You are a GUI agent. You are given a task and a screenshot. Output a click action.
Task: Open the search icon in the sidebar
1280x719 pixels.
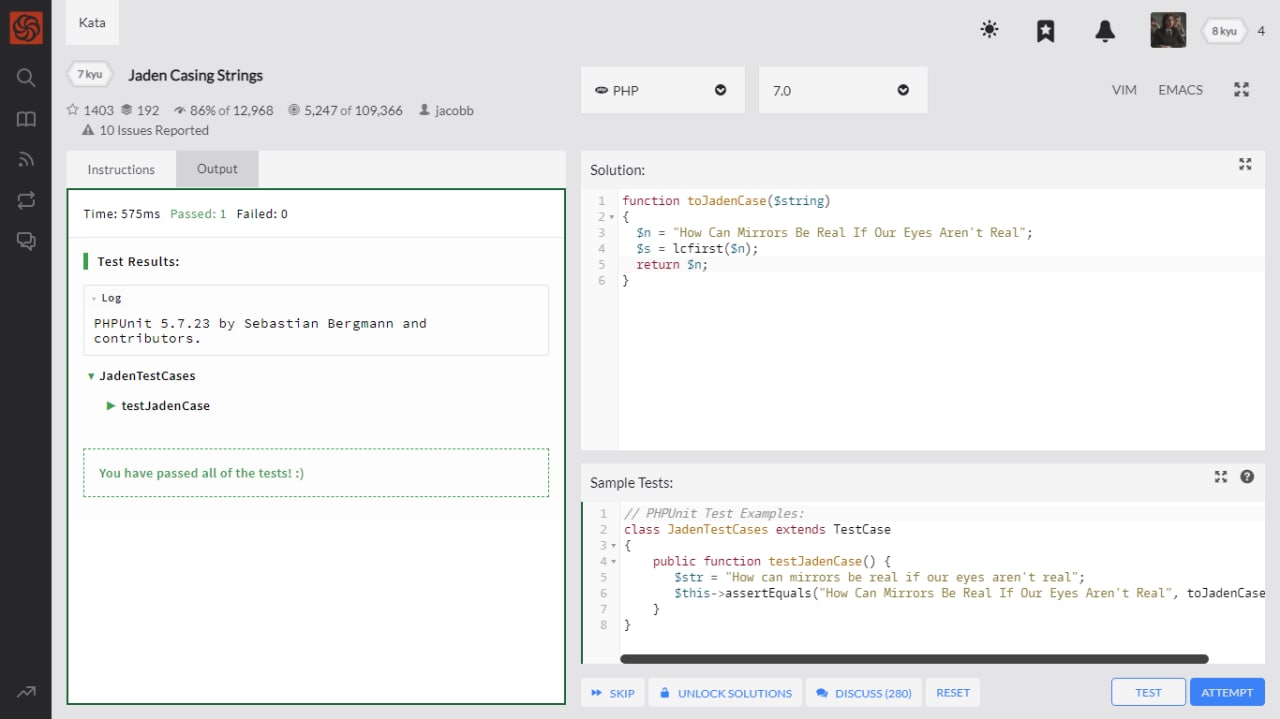click(x=26, y=78)
